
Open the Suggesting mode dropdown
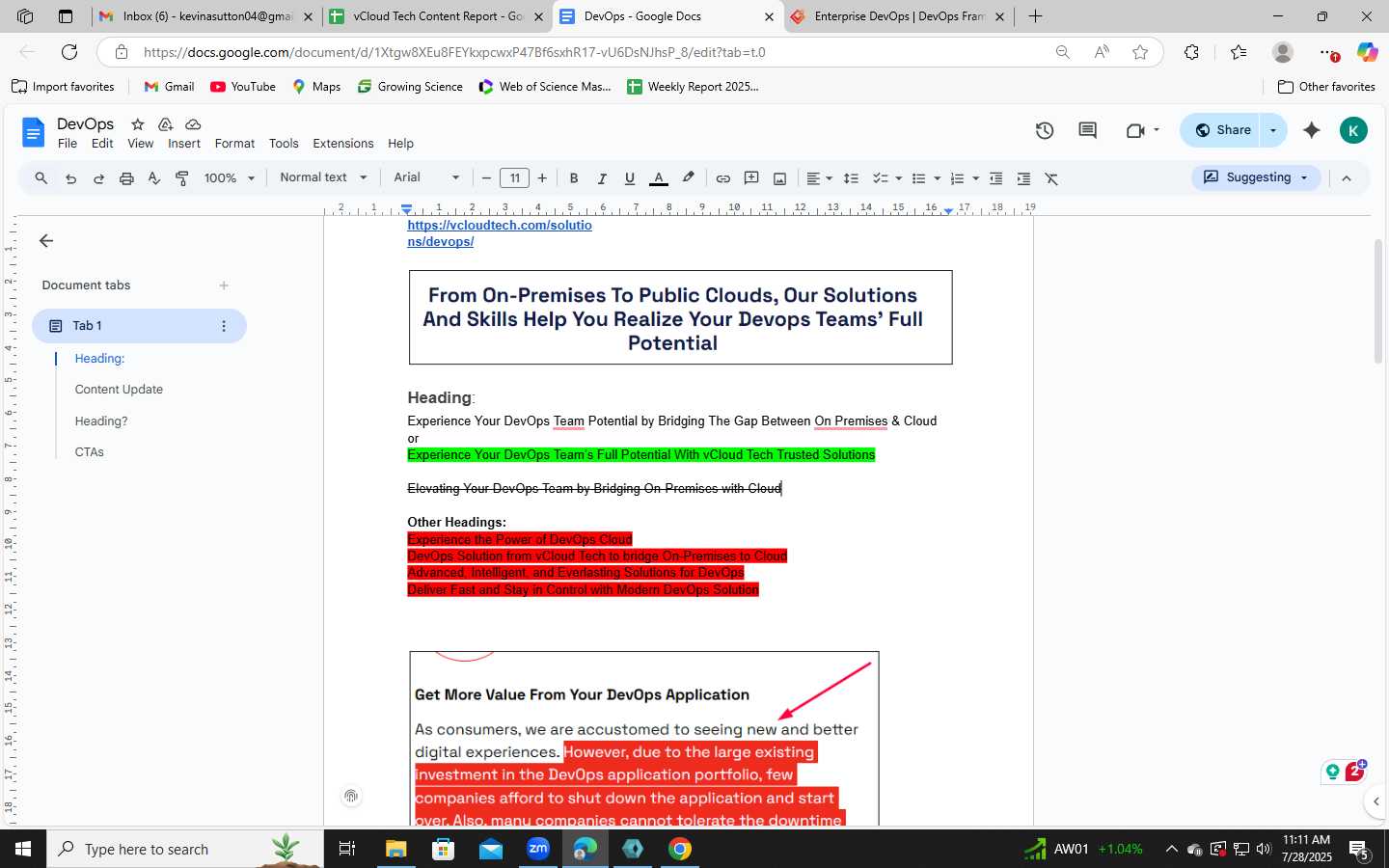coord(1256,177)
